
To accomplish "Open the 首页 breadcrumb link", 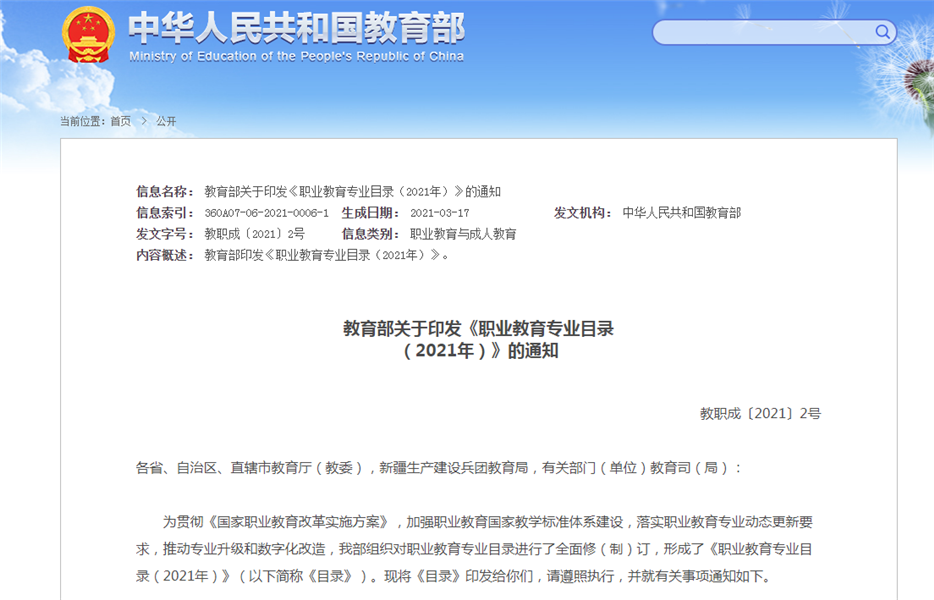I will [120, 121].
